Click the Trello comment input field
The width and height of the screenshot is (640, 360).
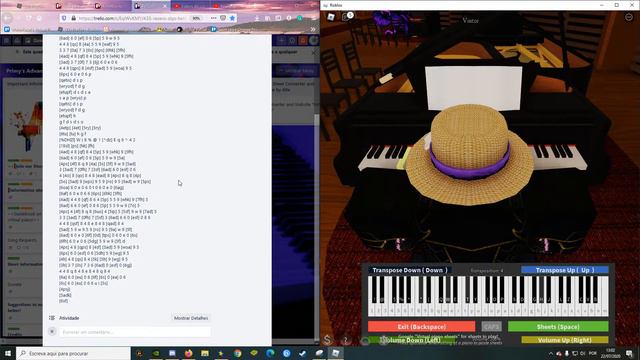(x=135, y=332)
